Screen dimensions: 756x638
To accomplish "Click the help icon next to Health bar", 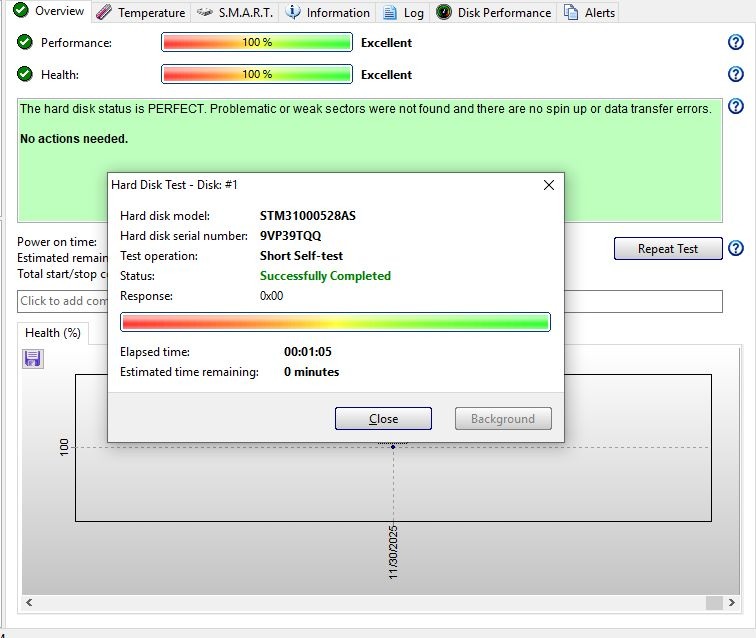I will click(x=736, y=74).
